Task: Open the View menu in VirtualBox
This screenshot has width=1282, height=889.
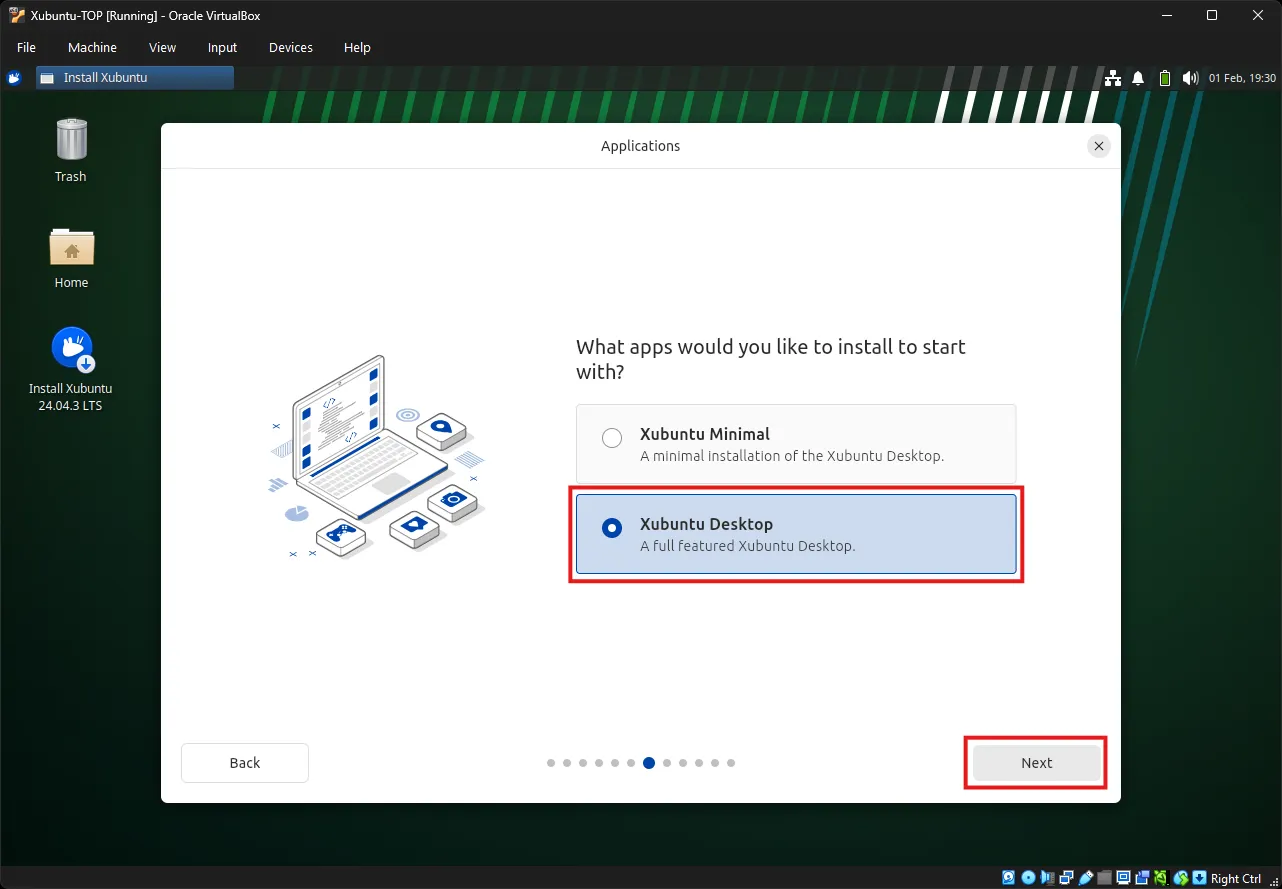Action: tap(162, 47)
